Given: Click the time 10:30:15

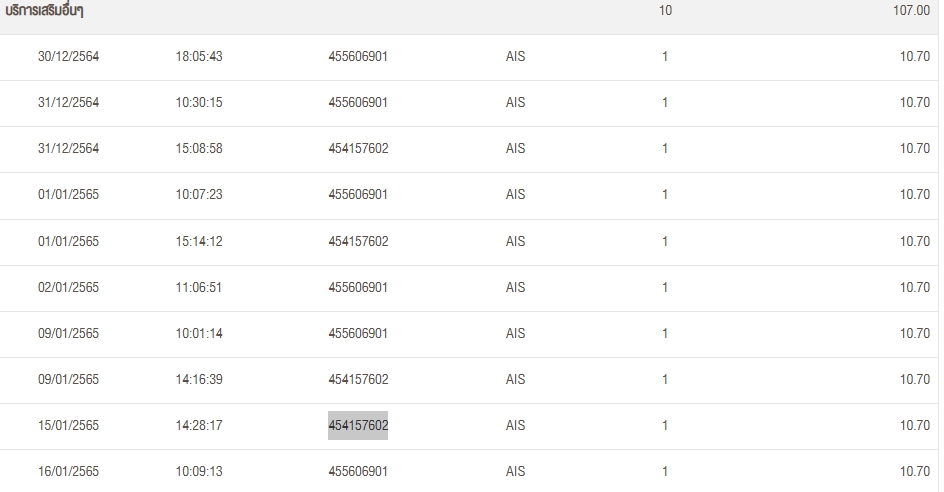Looking at the screenshot, I should pos(199,103).
